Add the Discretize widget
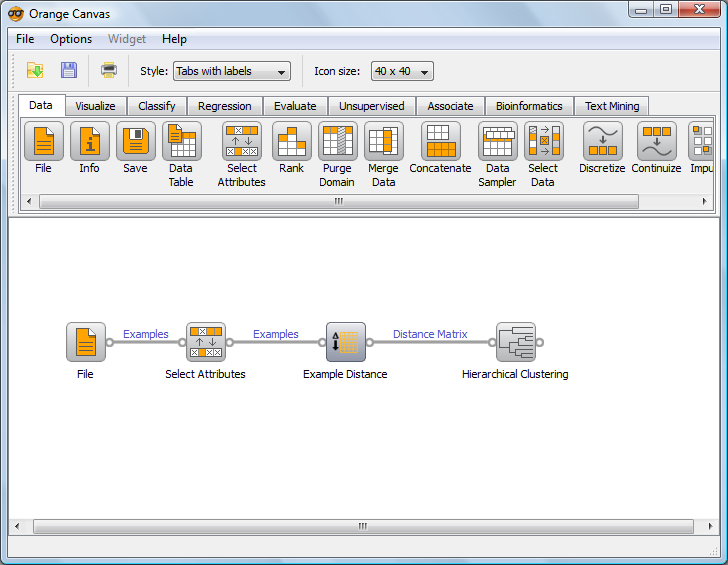 tap(603, 141)
